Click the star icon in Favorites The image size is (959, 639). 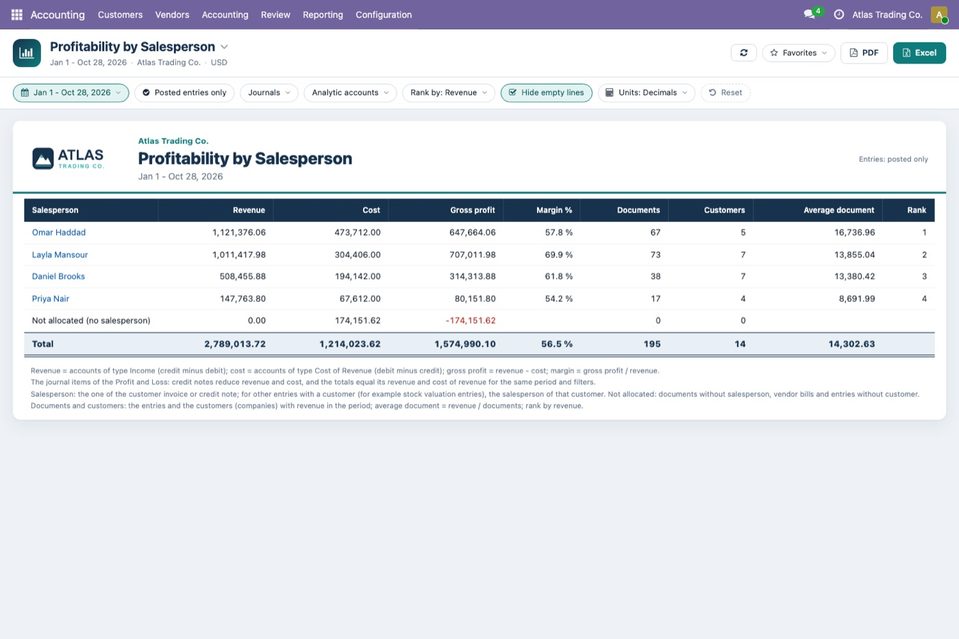(x=774, y=53)
